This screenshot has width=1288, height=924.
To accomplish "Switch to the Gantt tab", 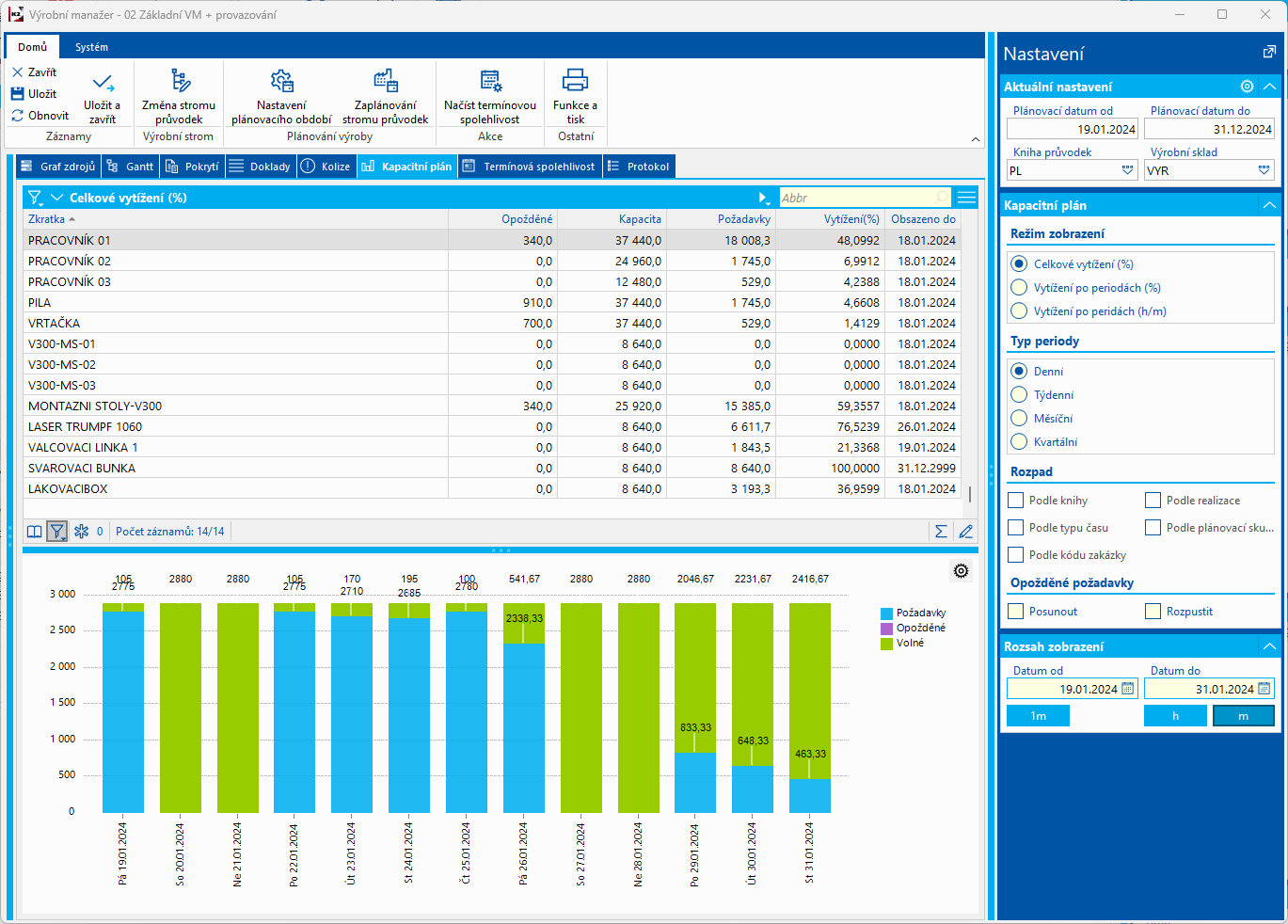I will [x=130, y=167].
